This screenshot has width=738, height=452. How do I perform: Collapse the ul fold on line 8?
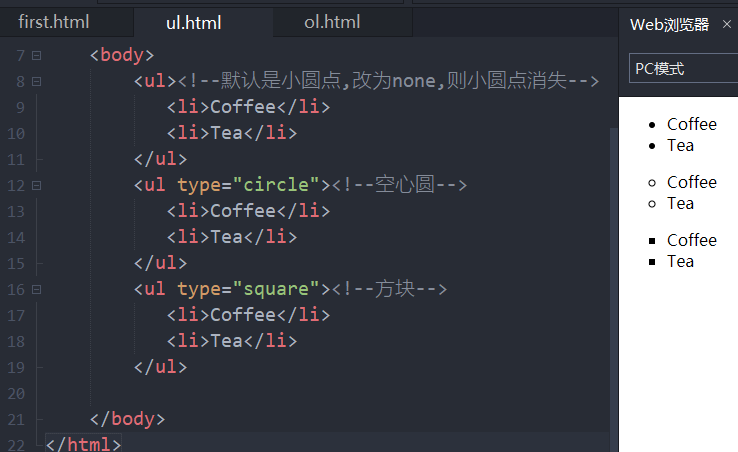point(36,81)
